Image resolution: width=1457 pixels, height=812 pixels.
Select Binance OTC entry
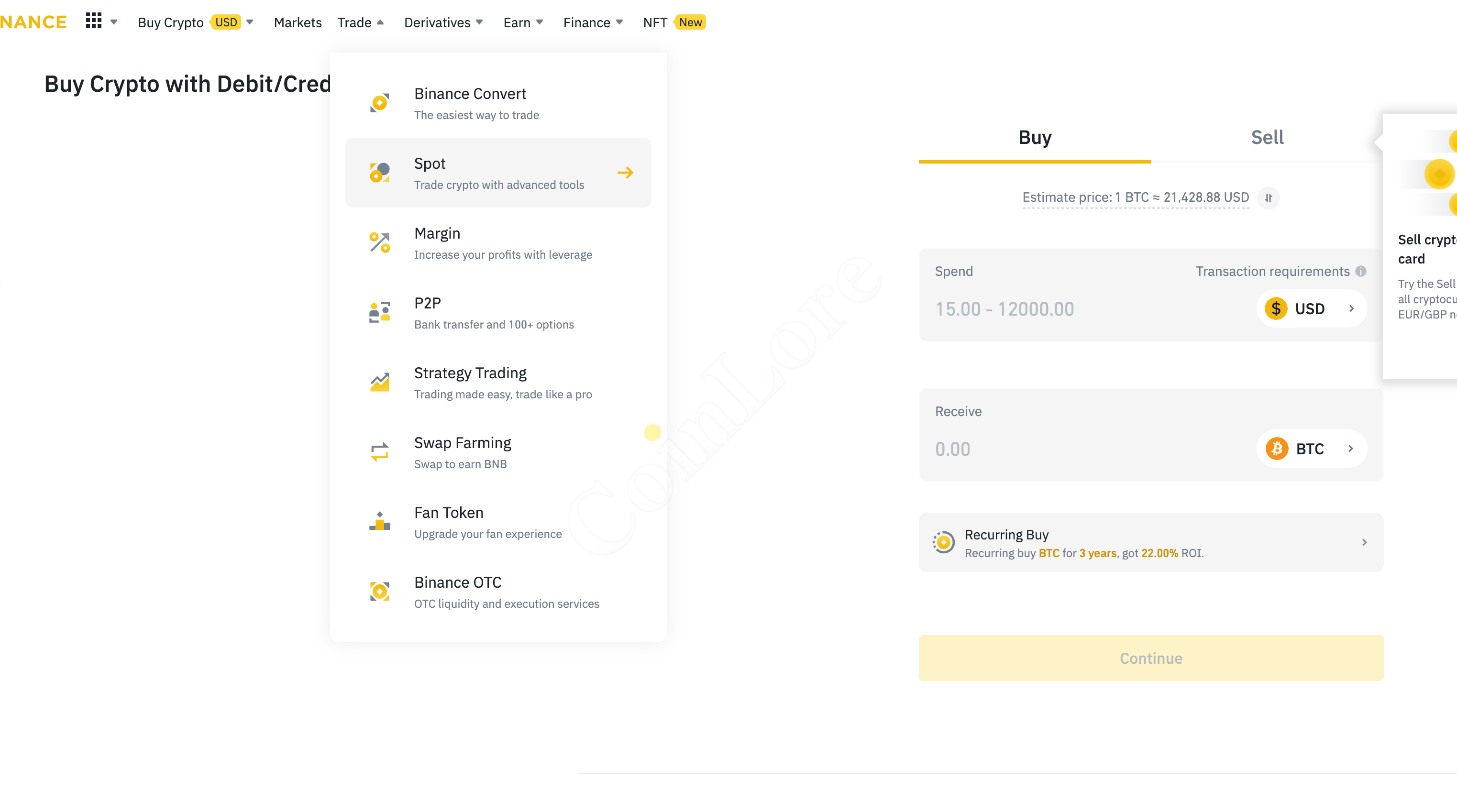(498, 592)
